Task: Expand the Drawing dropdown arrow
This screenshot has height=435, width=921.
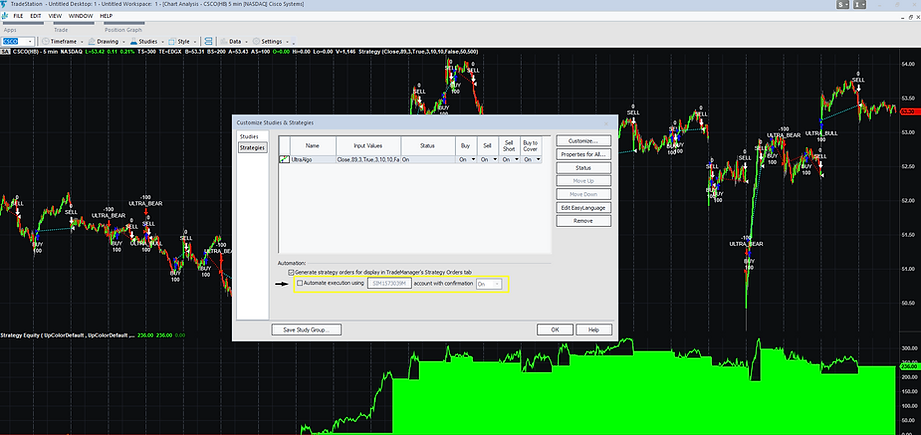Action: pyautogui.click(x=123, y=42)
